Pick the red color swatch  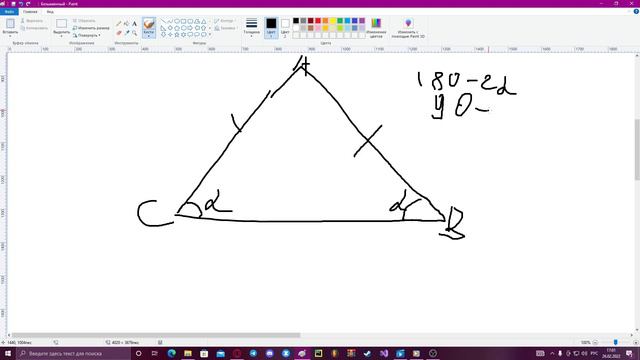click(x=318, y=20)
